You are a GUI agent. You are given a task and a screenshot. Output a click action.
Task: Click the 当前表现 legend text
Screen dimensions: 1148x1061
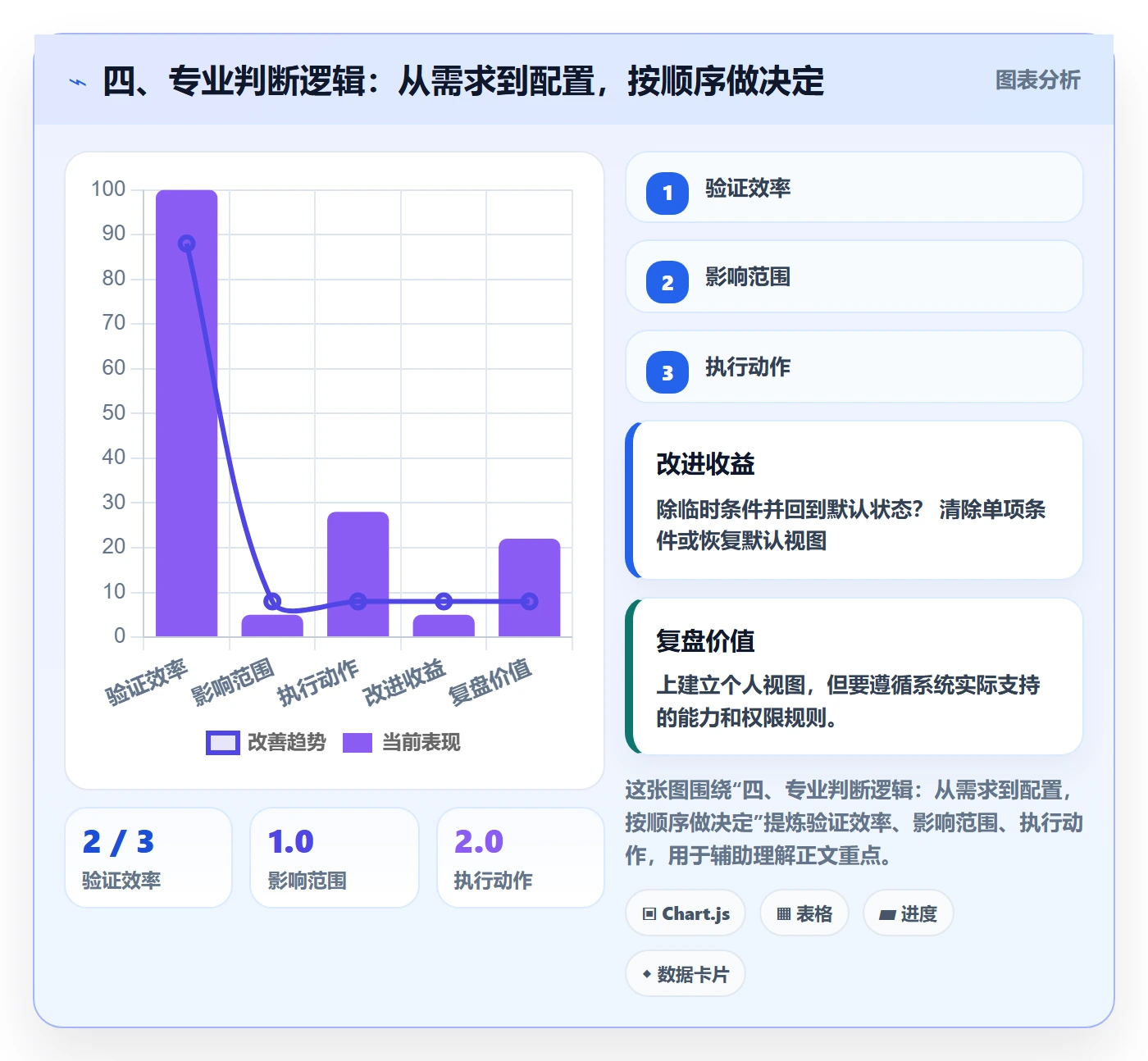421,742
